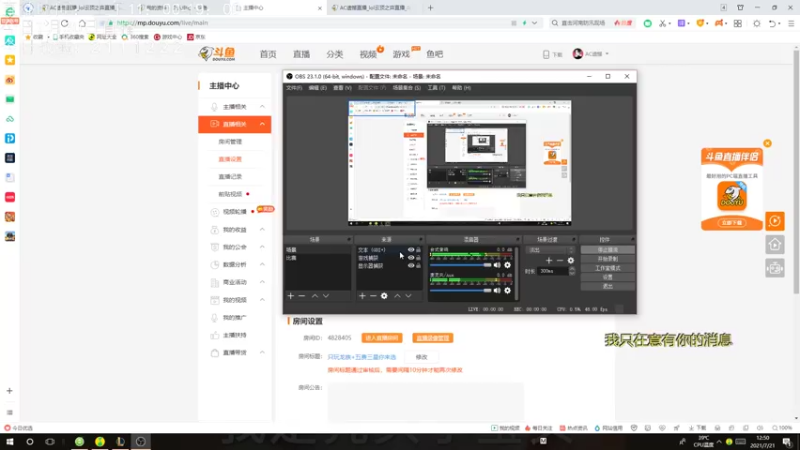Open transition properties gear in 场景过渡 panel
This screenshot has width=800, height=450.
tap(570, 261)
